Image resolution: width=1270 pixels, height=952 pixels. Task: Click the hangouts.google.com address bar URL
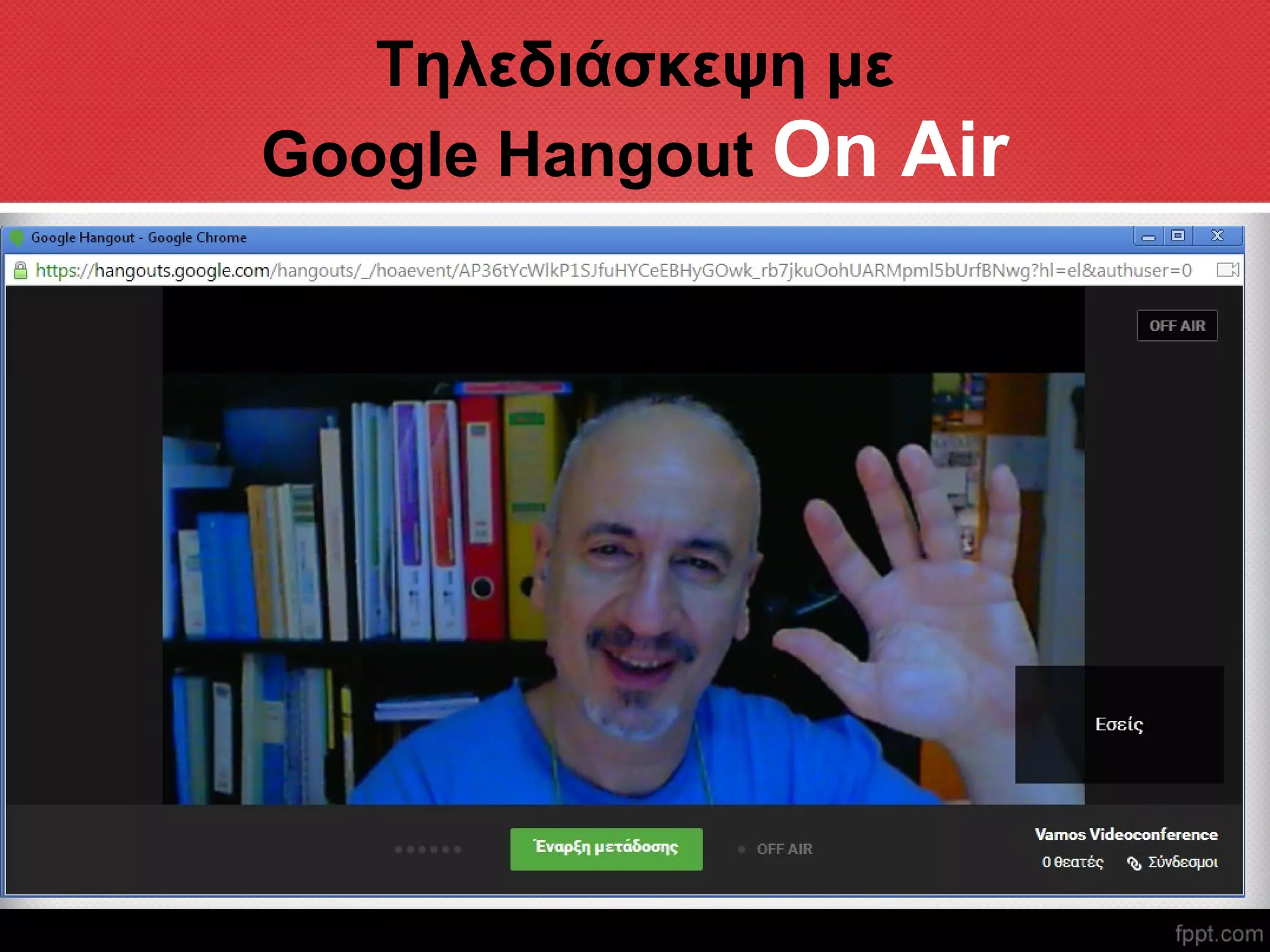(x=613, y=270)
